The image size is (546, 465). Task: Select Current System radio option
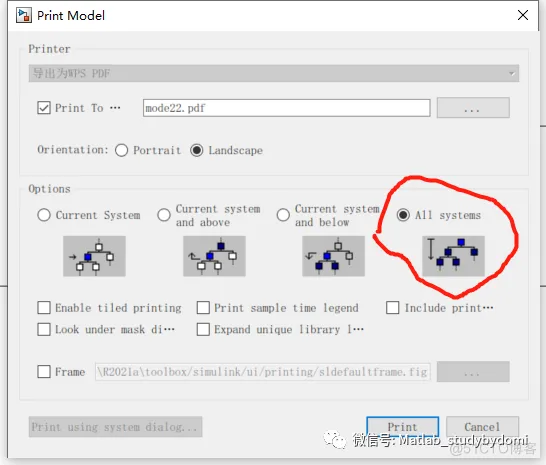coord(44,215)
